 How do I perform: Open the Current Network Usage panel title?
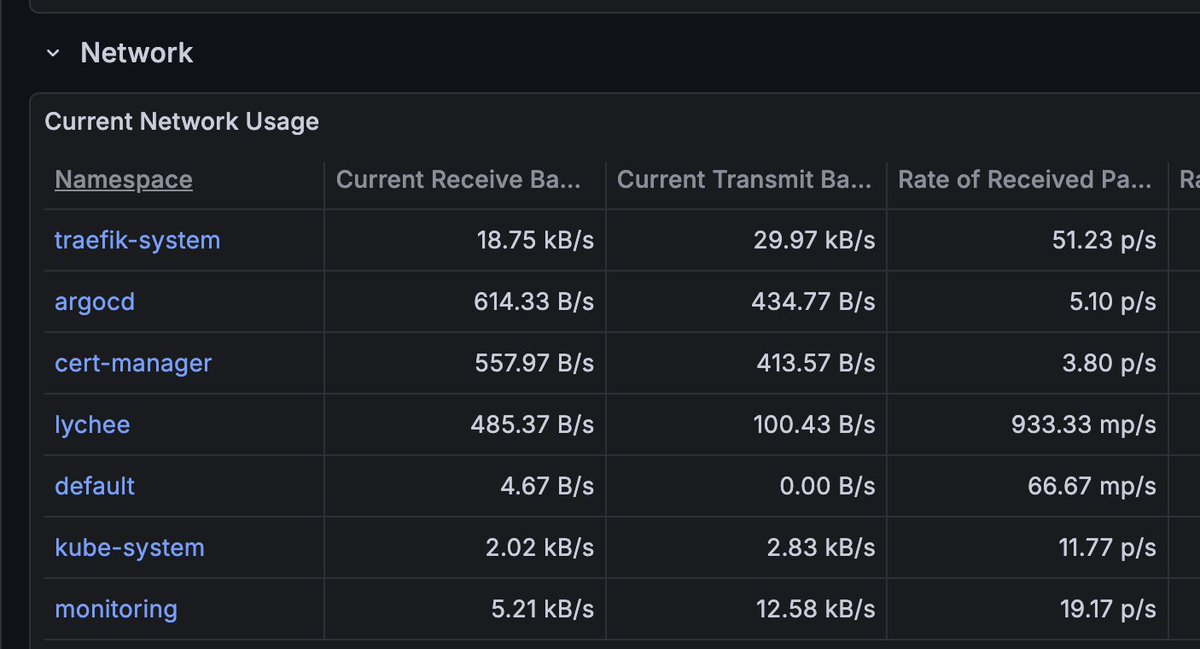pyautogui.click(x=182, y=122)
